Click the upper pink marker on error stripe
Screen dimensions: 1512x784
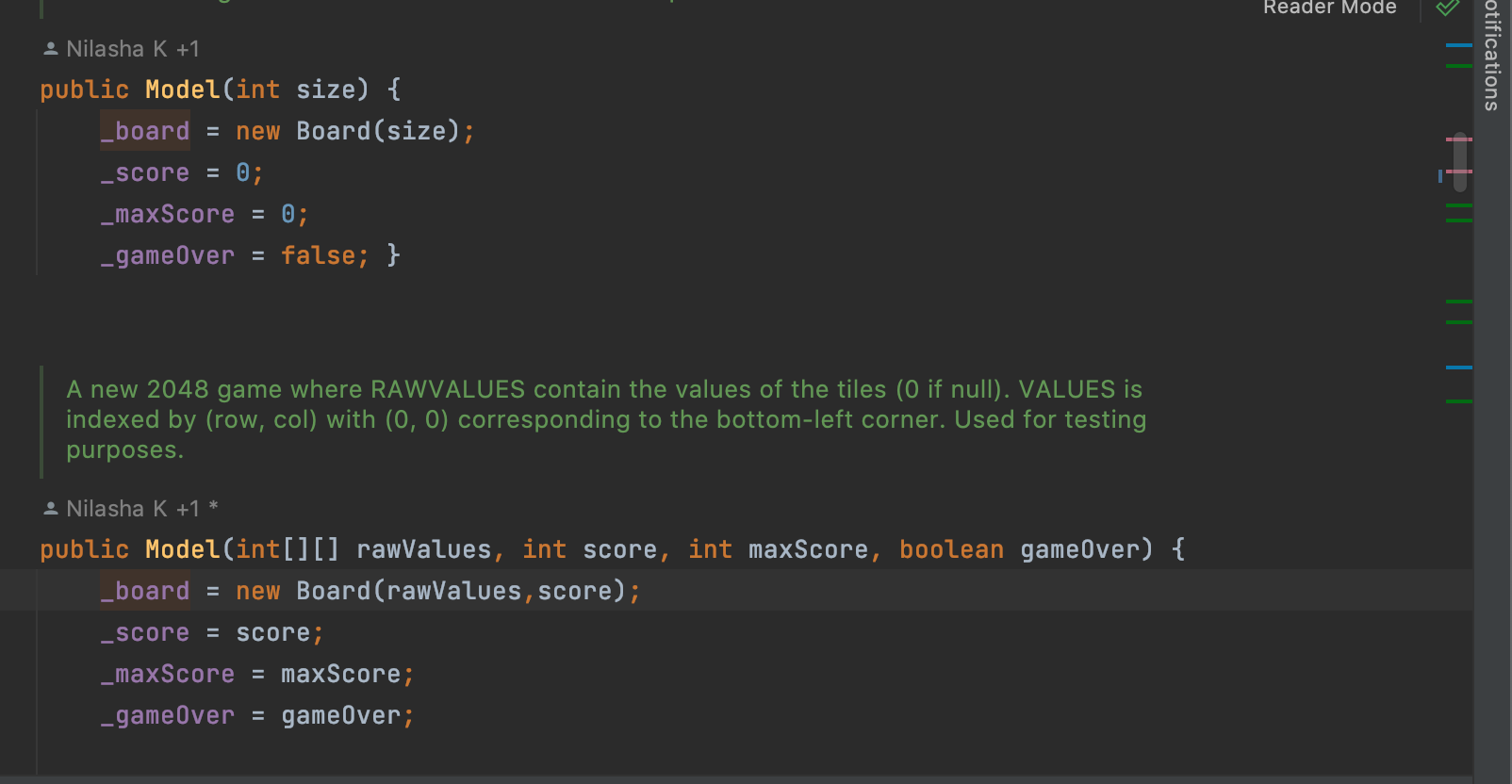tap(1458, 139)
